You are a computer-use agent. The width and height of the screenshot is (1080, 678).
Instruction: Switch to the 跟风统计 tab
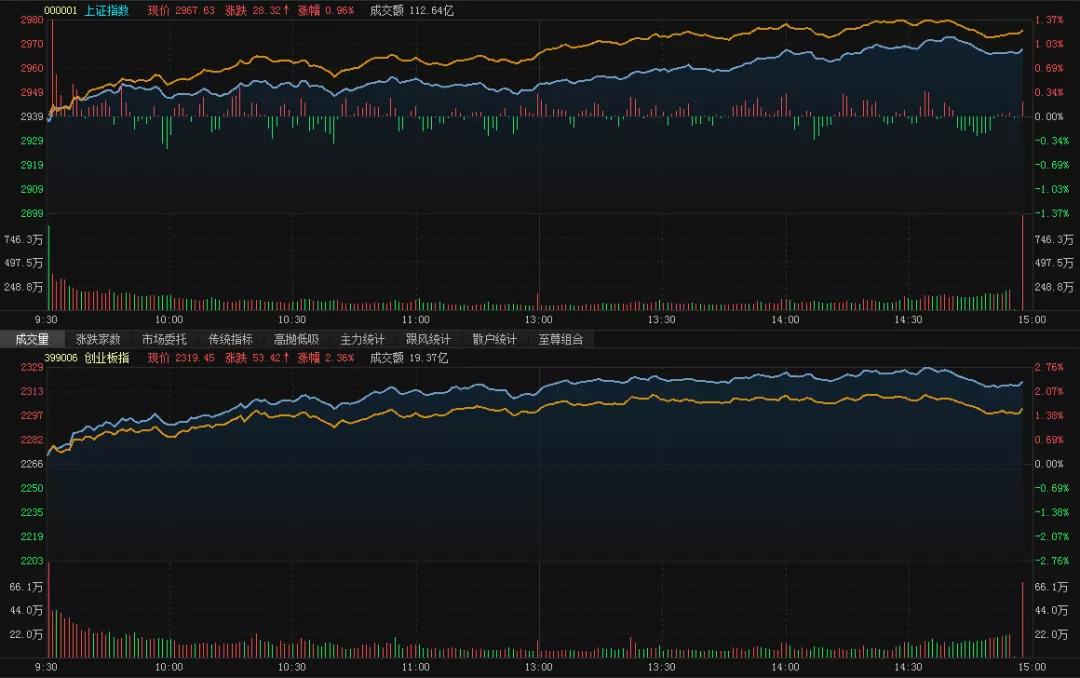pyautogui.click(x=428, y=339)
